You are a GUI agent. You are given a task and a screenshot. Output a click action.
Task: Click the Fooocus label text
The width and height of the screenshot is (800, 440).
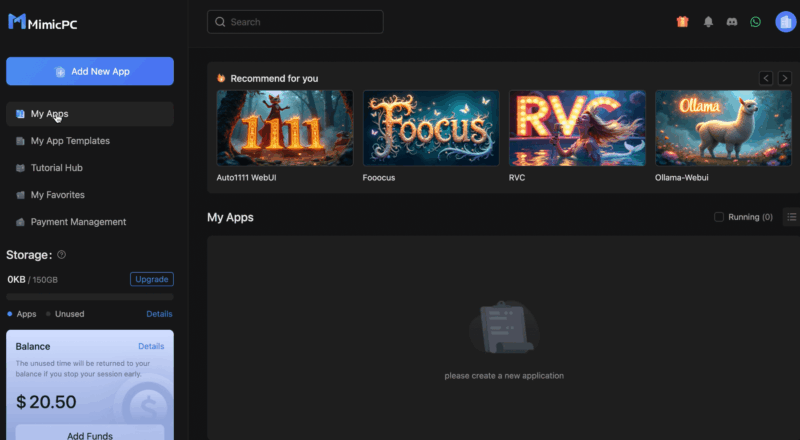pyautogui.click(x=379, y=178)
